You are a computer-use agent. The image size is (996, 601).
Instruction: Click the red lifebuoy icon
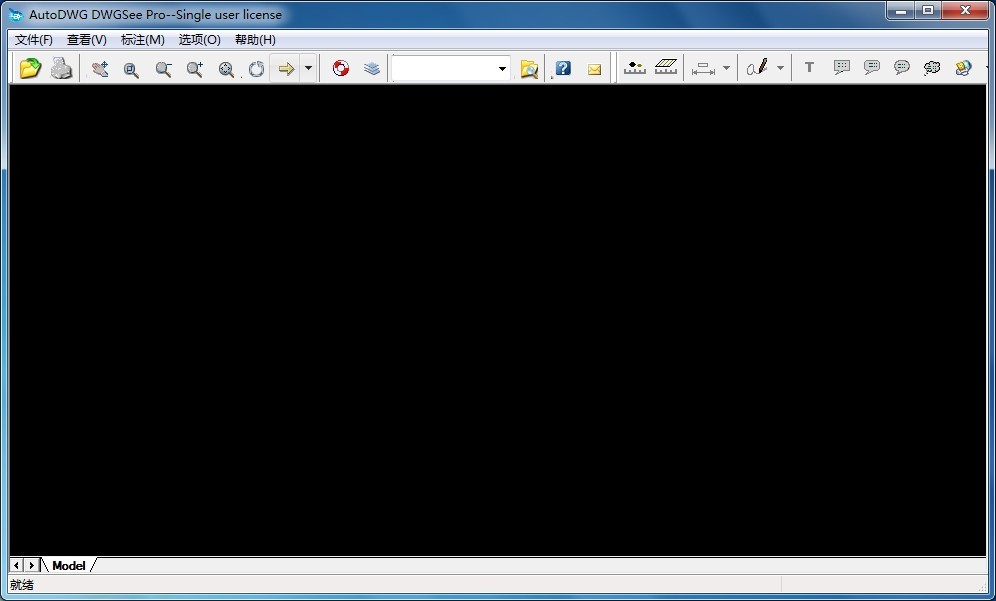point(341,68)
